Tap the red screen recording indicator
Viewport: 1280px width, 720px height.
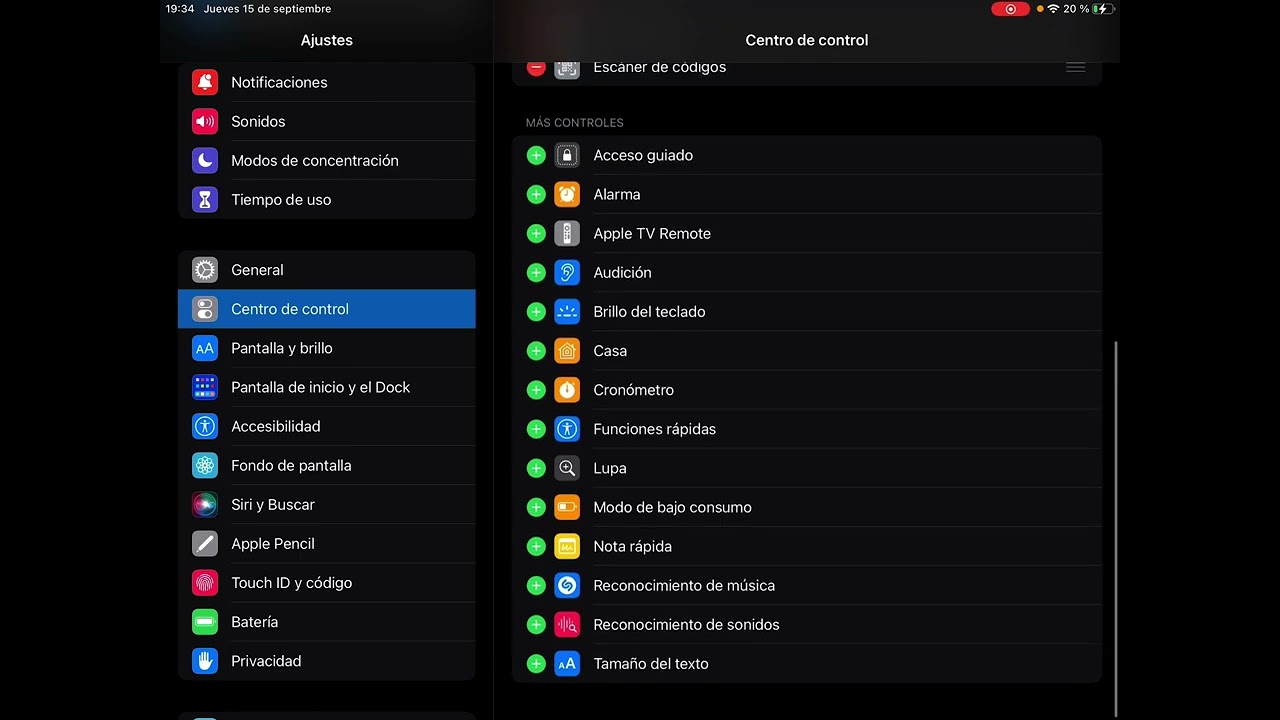(x=1010, y=9)
